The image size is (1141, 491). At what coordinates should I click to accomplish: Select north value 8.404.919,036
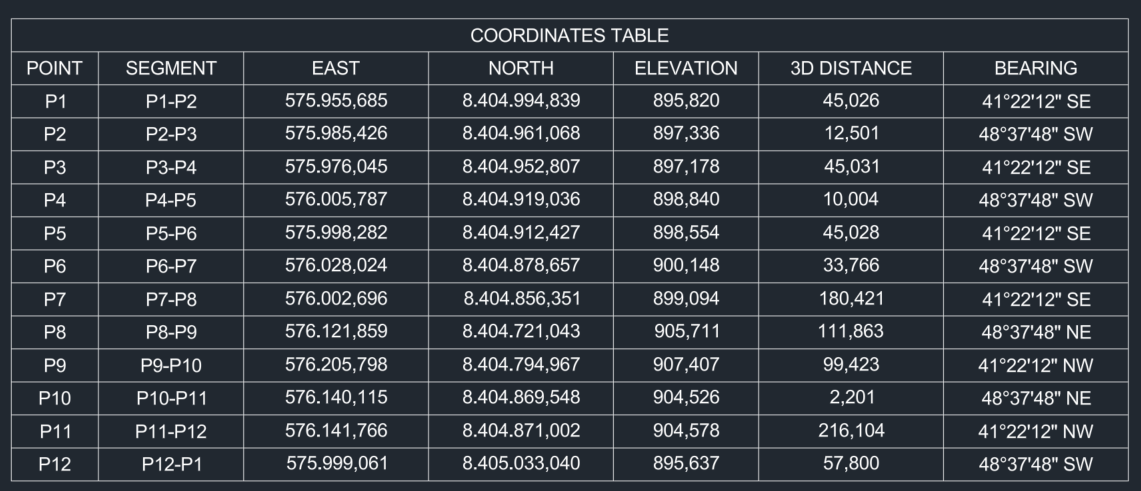(521, 199)
